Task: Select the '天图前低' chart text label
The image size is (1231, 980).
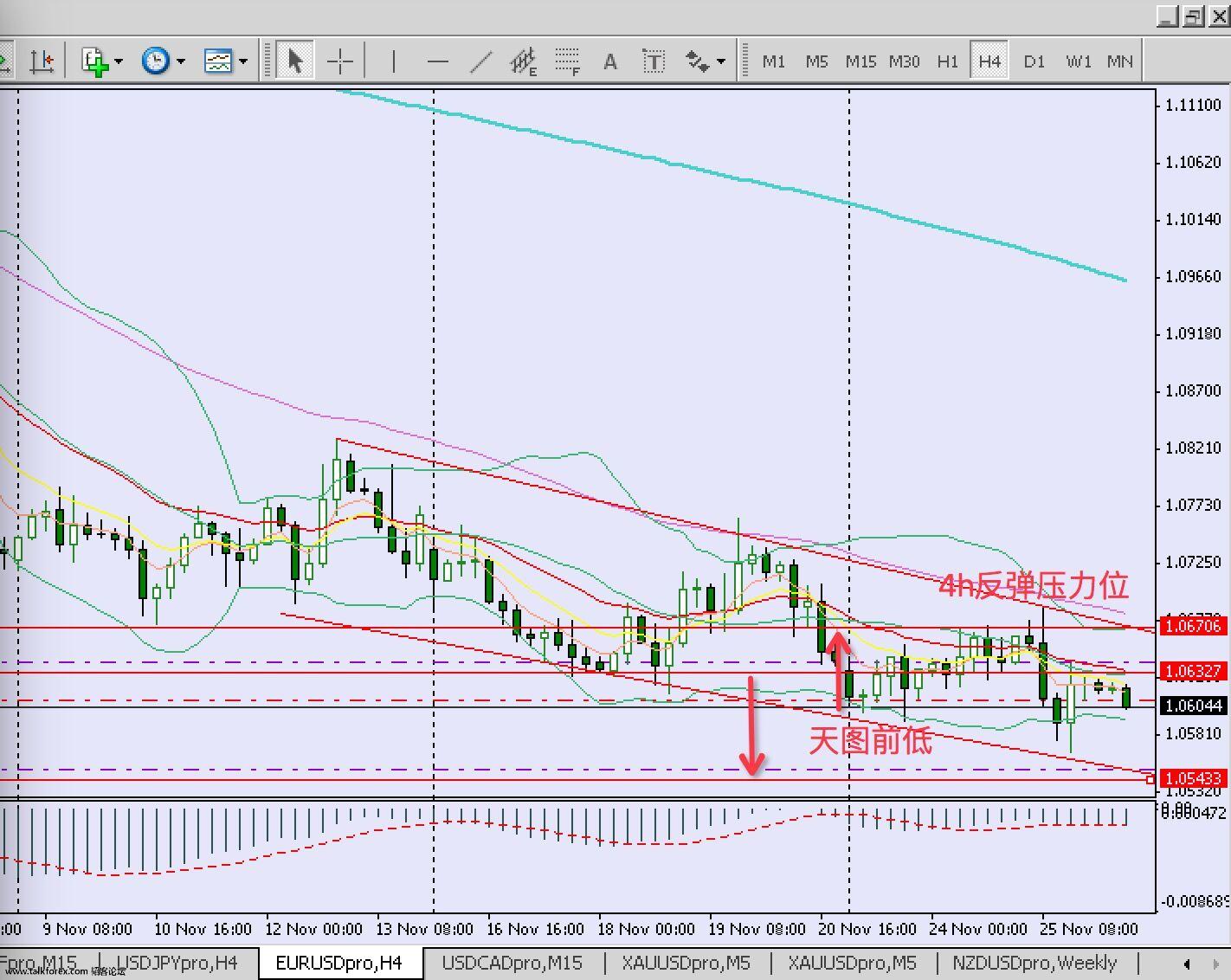Action: (871, 740)
